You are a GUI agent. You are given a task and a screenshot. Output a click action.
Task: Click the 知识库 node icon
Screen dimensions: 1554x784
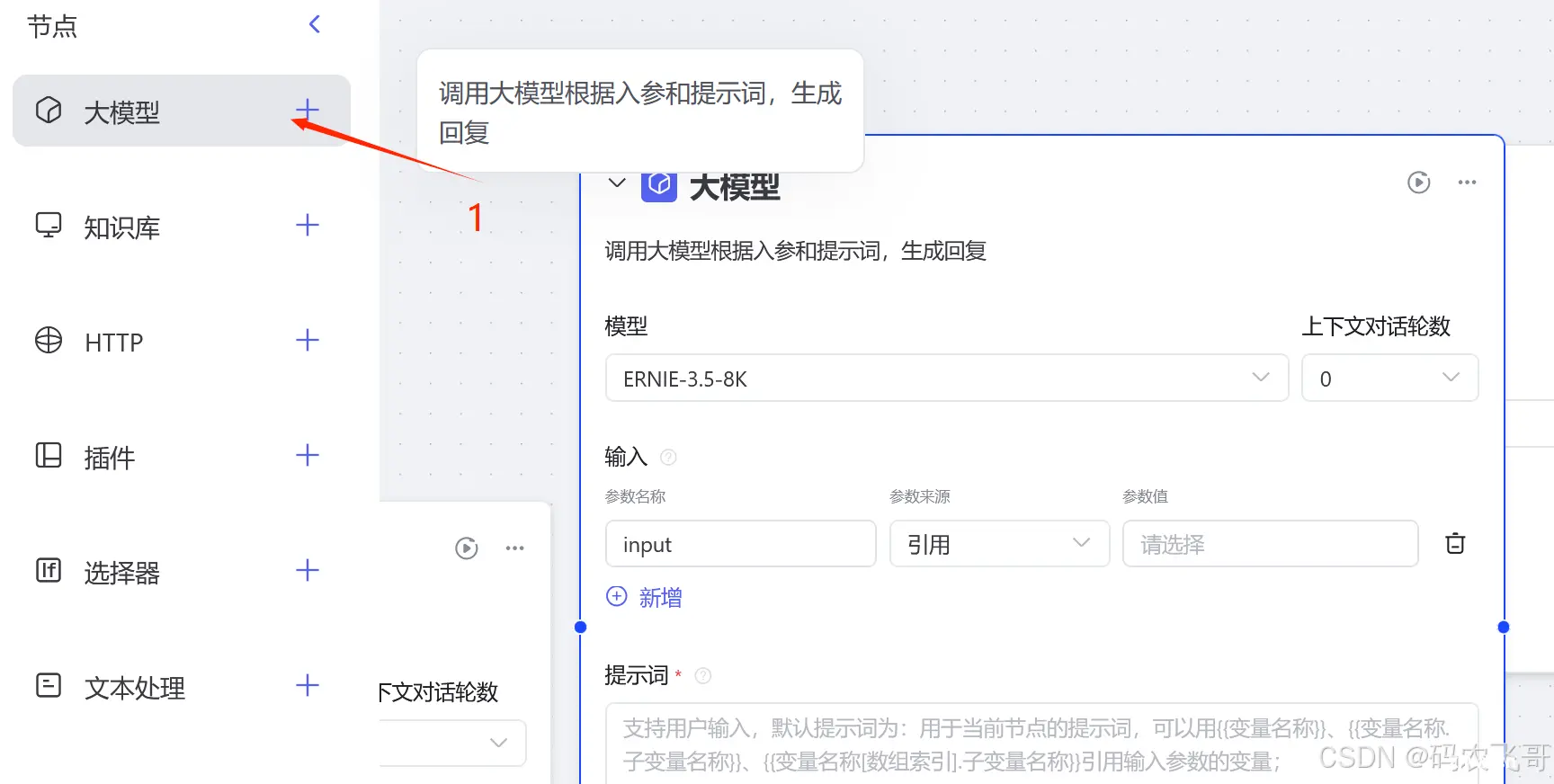[49, 225]
